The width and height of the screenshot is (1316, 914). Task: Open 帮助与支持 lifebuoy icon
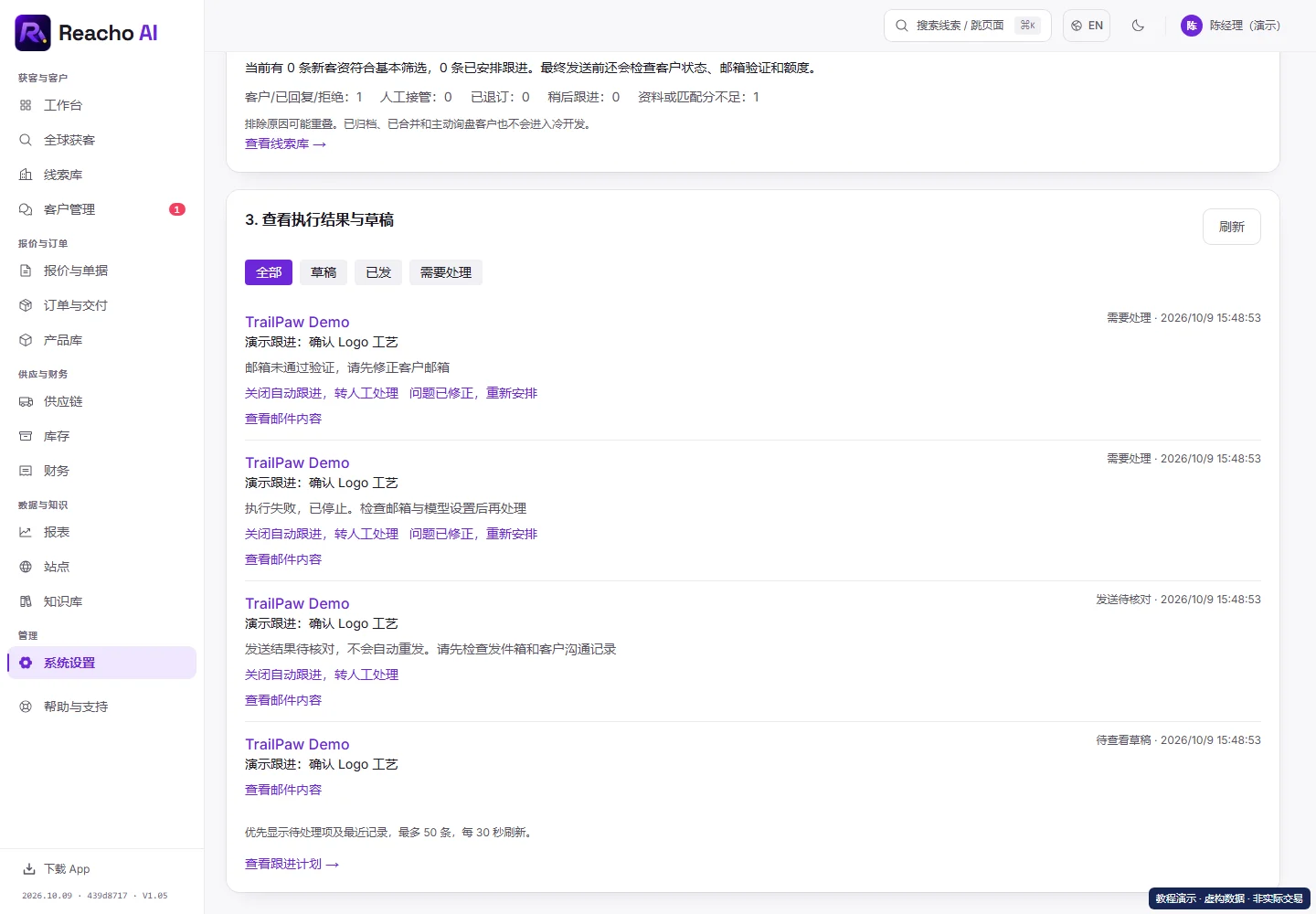[x=26, y=707]
